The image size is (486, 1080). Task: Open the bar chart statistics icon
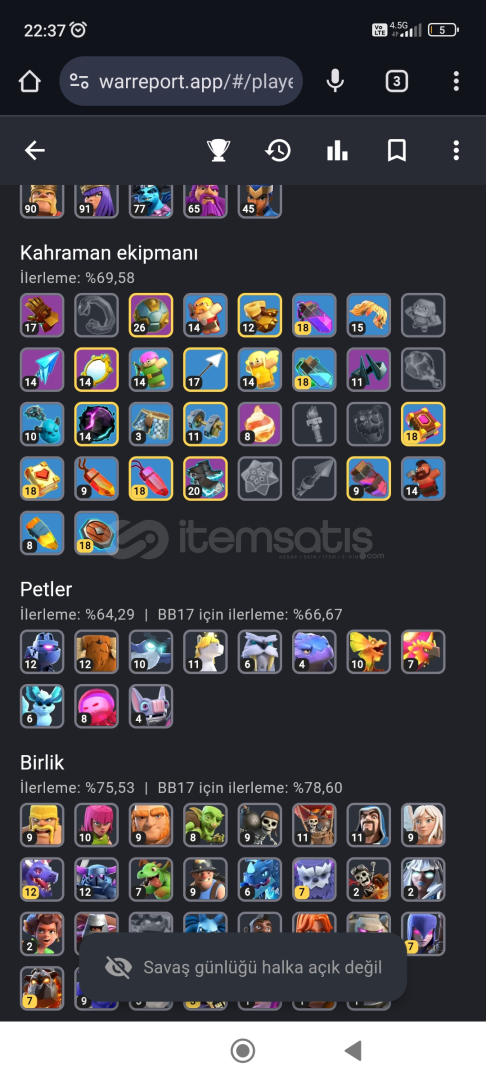click(x=337, y=150)
